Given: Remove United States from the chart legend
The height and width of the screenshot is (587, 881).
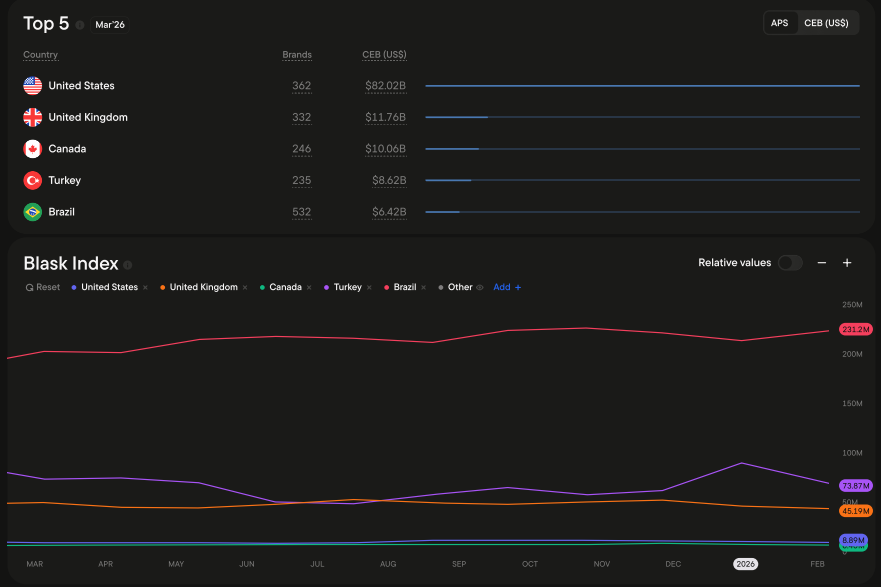Looking at the screenshot, I should [x=146, y=288].
